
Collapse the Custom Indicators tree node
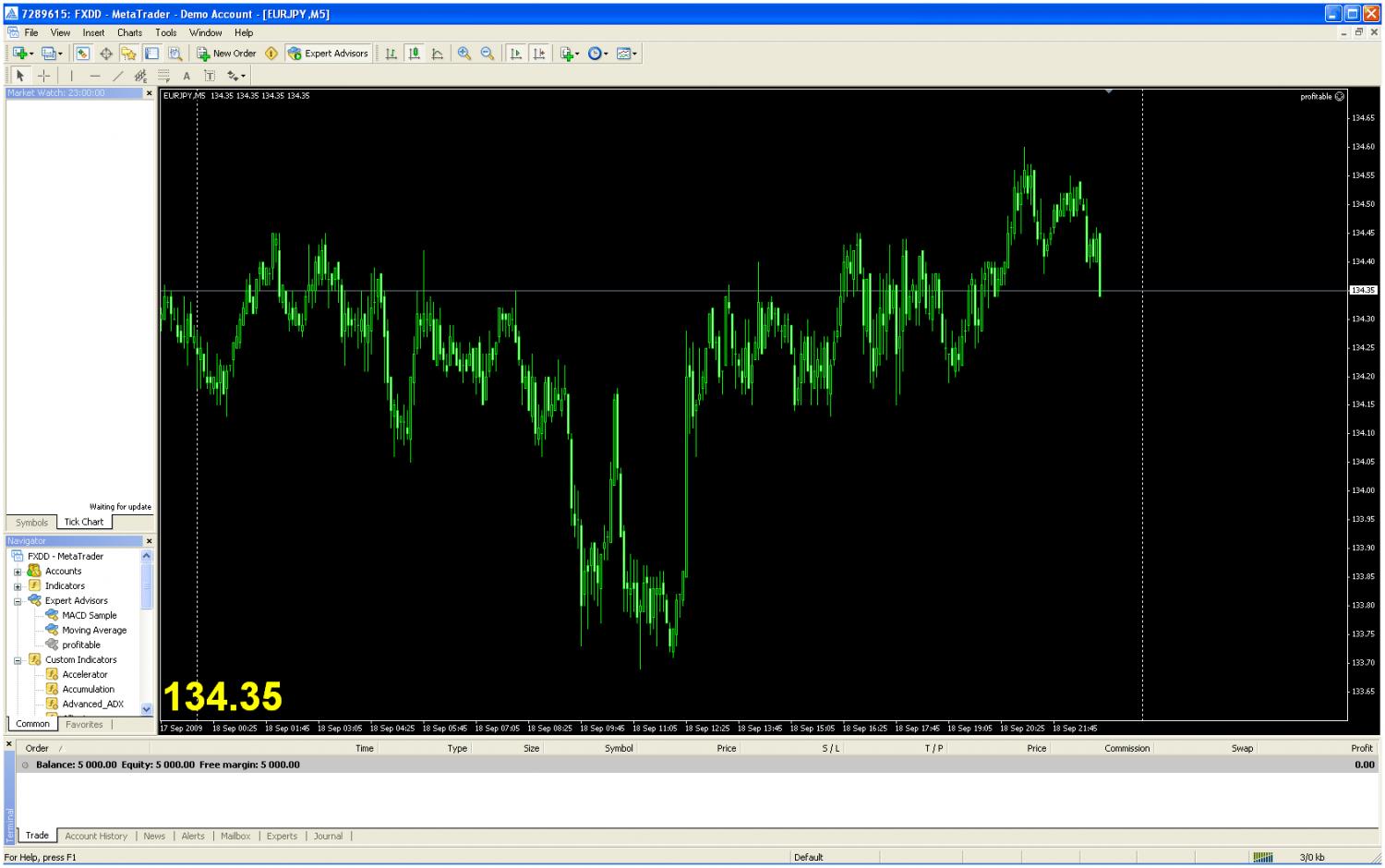coord(18,660)
